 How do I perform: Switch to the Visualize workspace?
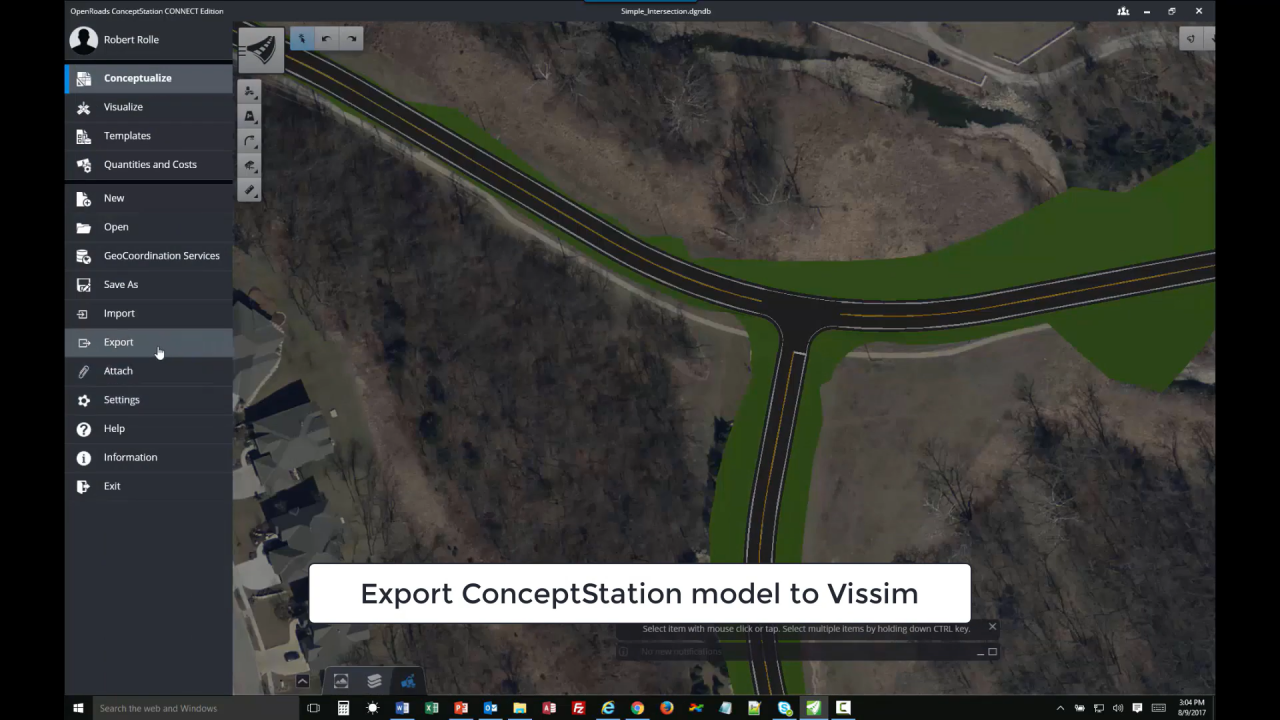(x=149, y=107)
